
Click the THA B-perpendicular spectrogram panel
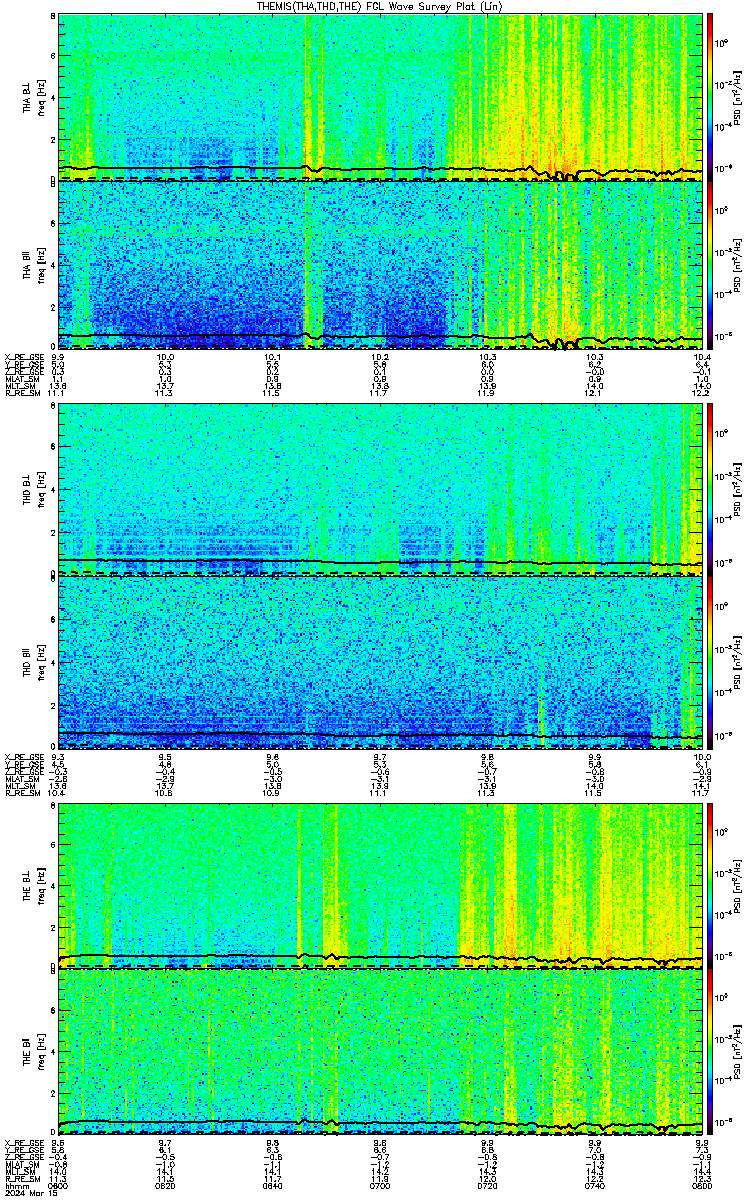[380, 97]
